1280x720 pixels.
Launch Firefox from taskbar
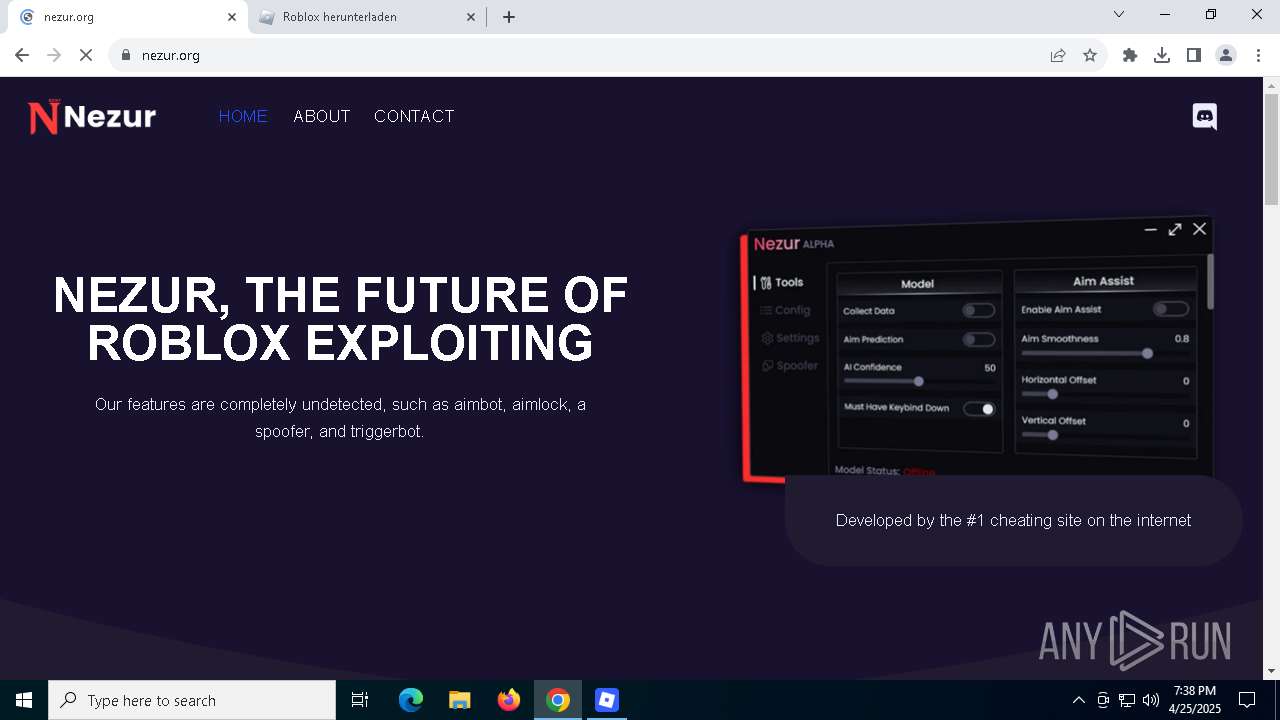509,700
